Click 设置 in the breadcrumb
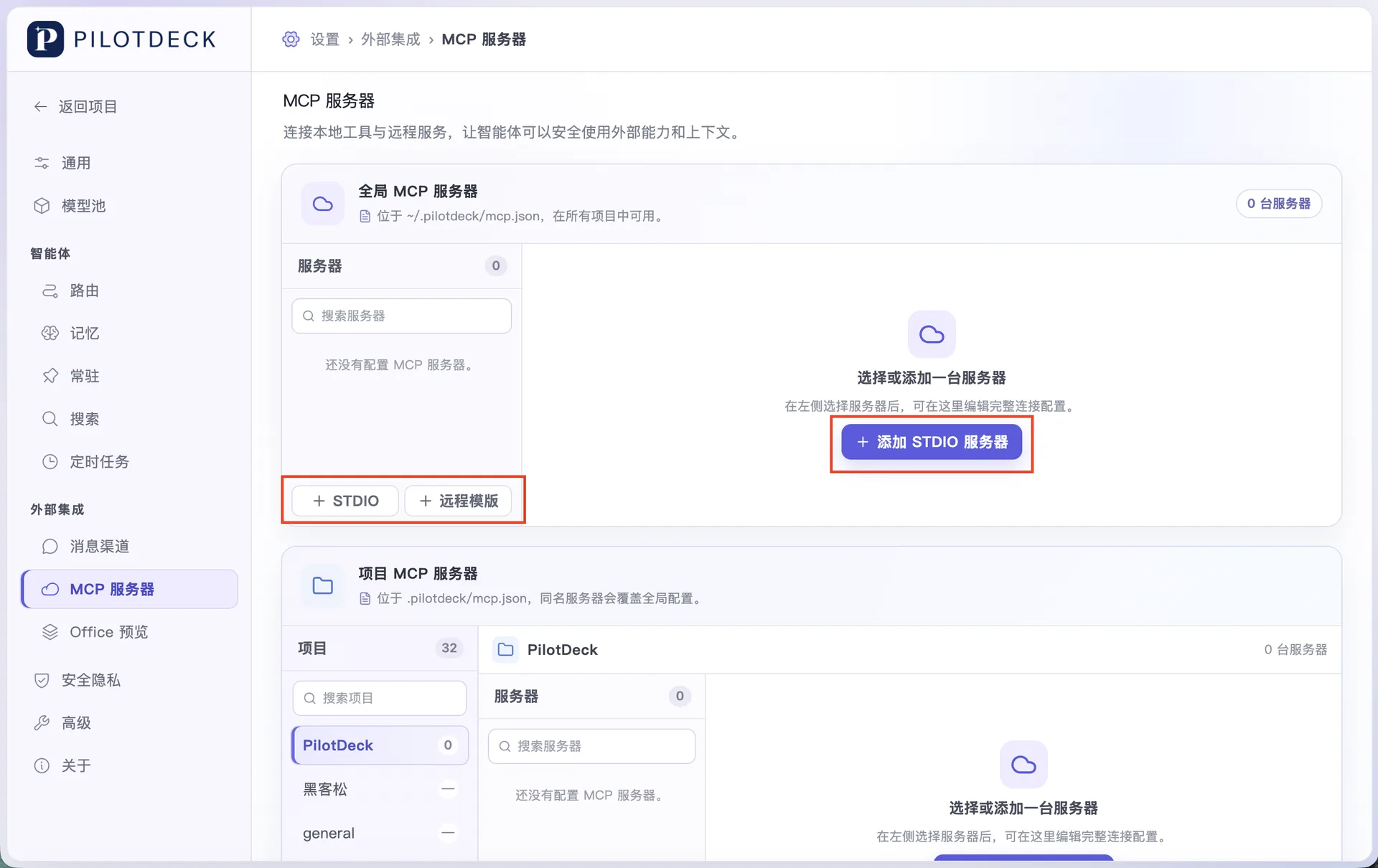This screenshot has height=868, width=1378. coord(324,39)
